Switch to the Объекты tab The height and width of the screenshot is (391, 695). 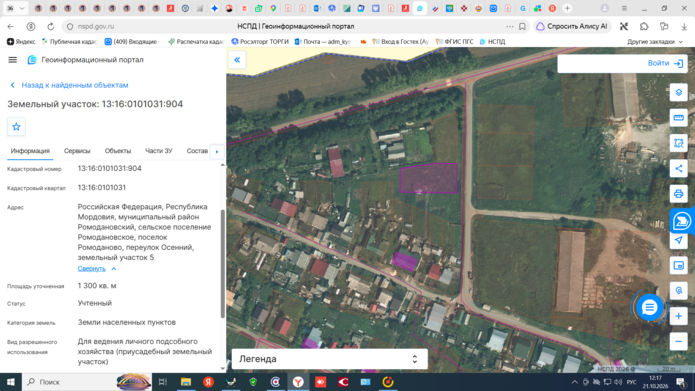point(118,151)
